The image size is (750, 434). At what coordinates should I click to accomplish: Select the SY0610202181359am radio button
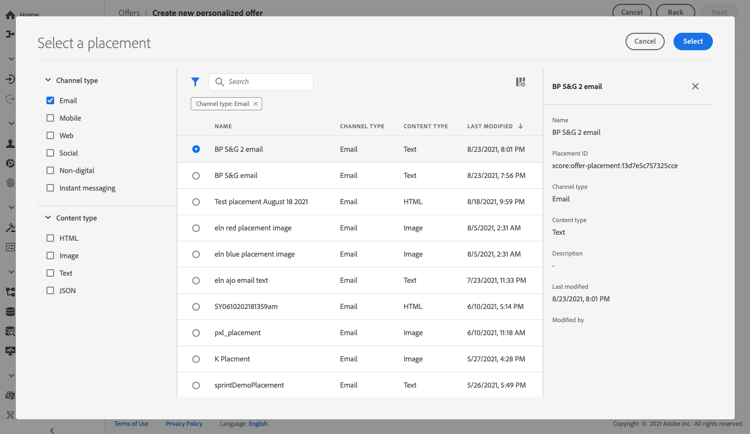(196, 307)
